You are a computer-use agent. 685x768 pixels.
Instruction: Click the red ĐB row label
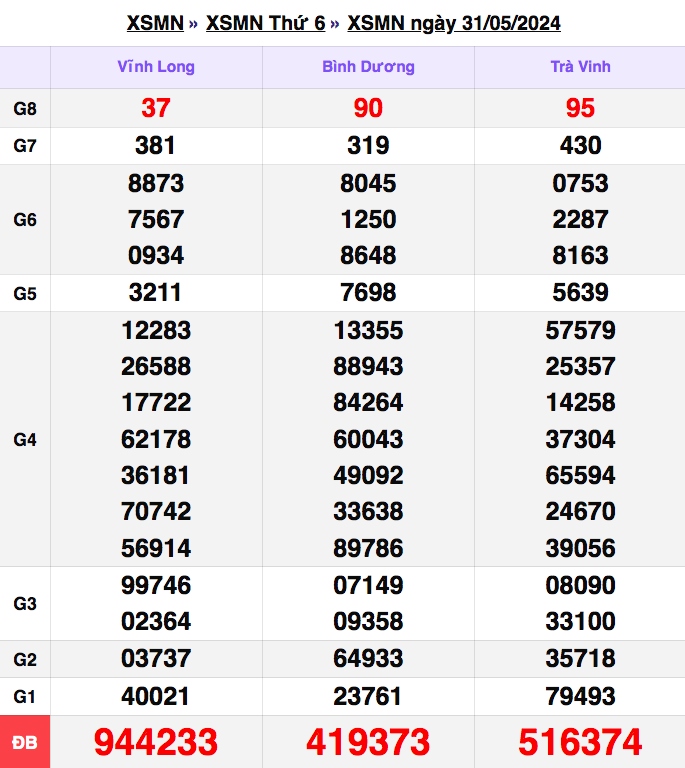pyautogui.click(x=25, y=742)
